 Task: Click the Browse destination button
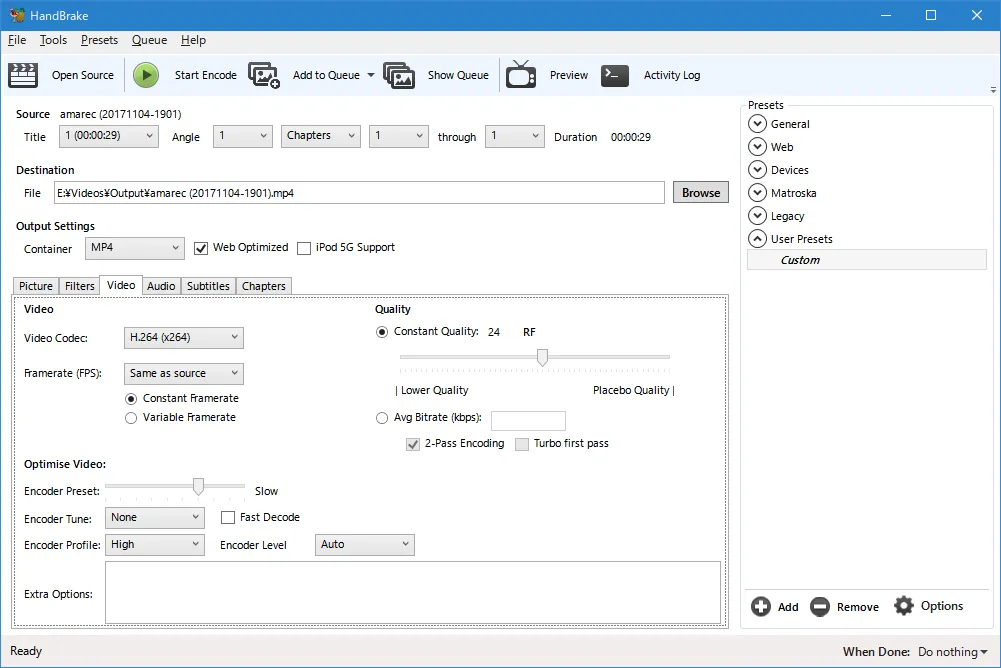(700, 193)
